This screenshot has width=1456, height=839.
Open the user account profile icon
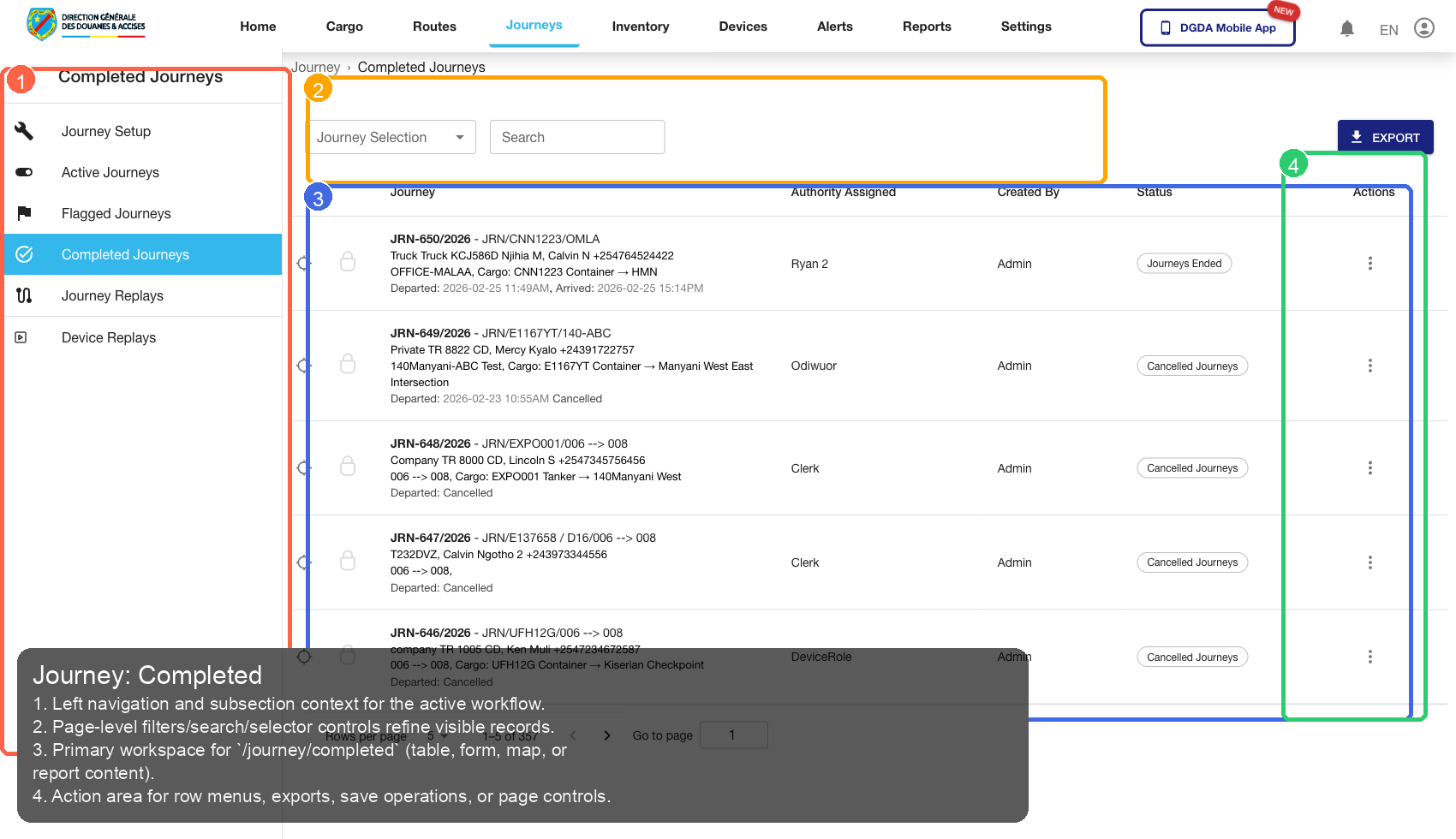[1423, 28]
